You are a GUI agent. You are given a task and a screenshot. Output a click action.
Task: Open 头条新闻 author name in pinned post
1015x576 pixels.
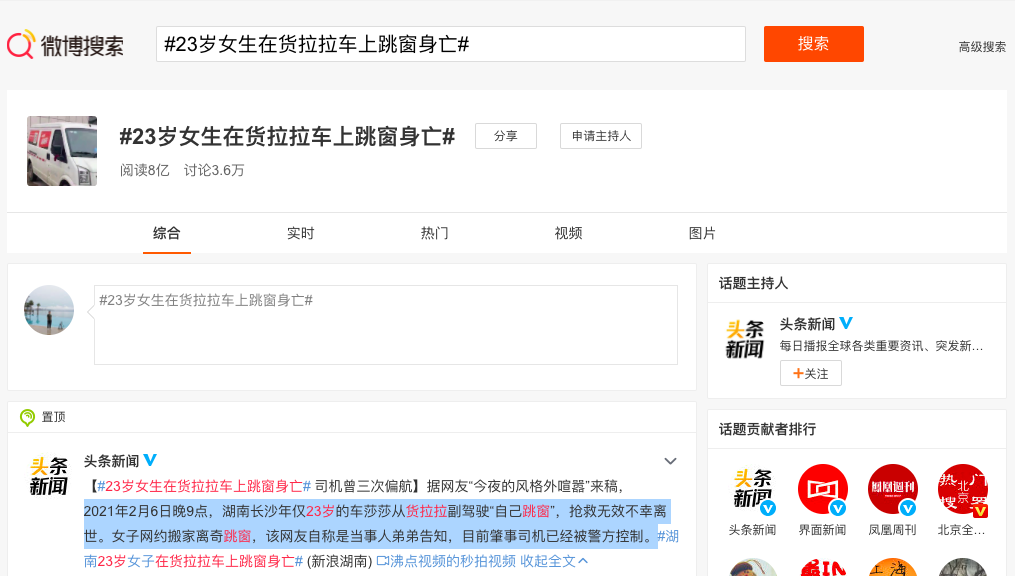coord(111,461)
